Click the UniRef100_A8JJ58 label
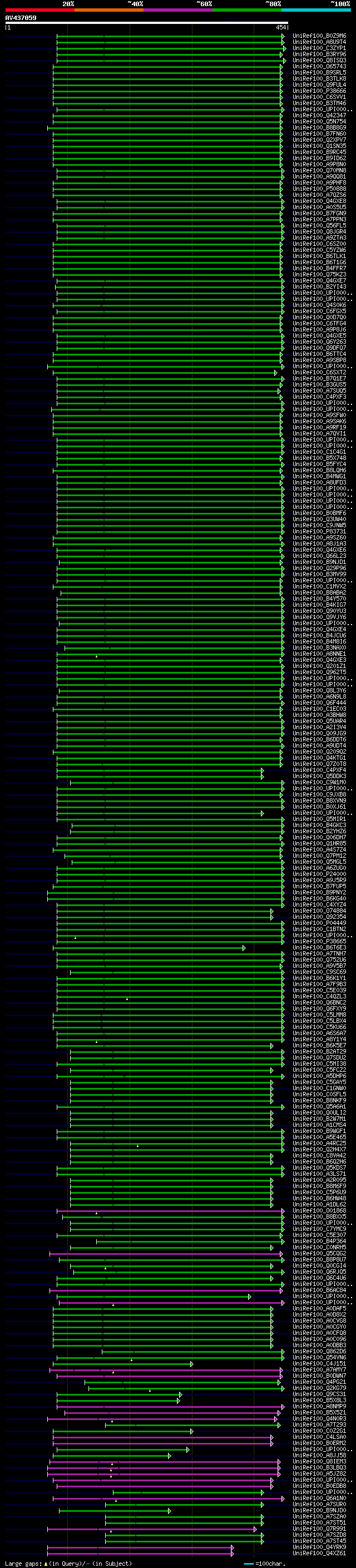Viewport: 356px width, 1568px height. tap(319, 1456)
